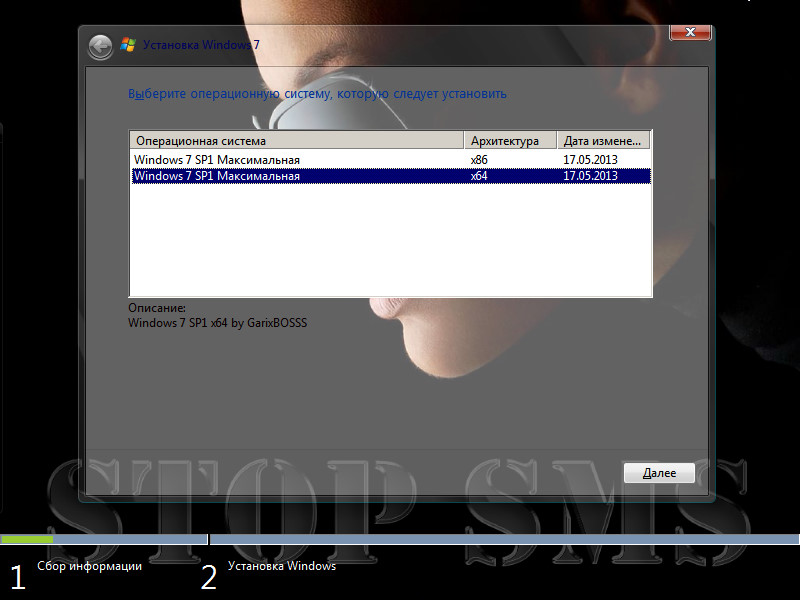This screenshot has height=600, width=800.
Task: Sort by Дата измене... column header
Action: [603, 141]
